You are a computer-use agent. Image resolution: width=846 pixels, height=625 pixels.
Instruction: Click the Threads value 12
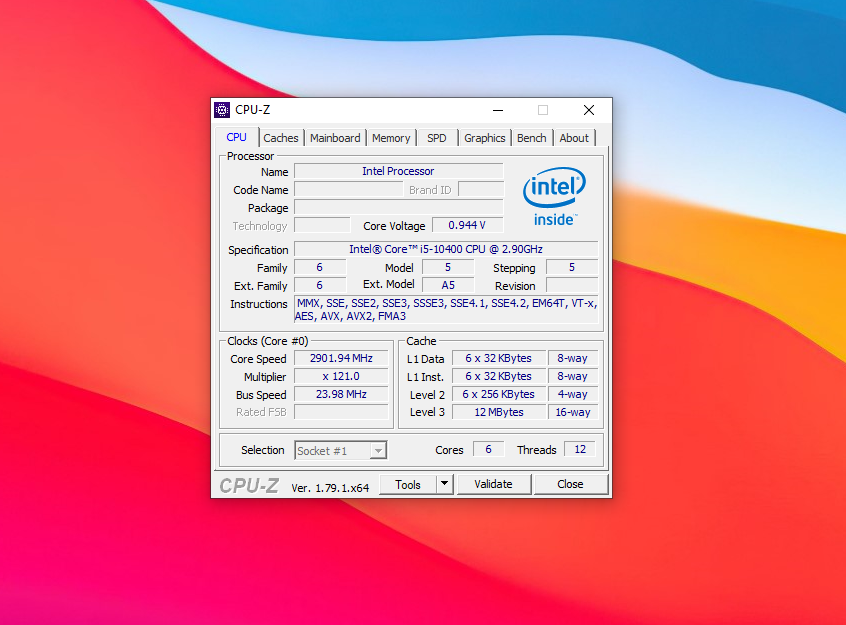(x=580, y=450)
